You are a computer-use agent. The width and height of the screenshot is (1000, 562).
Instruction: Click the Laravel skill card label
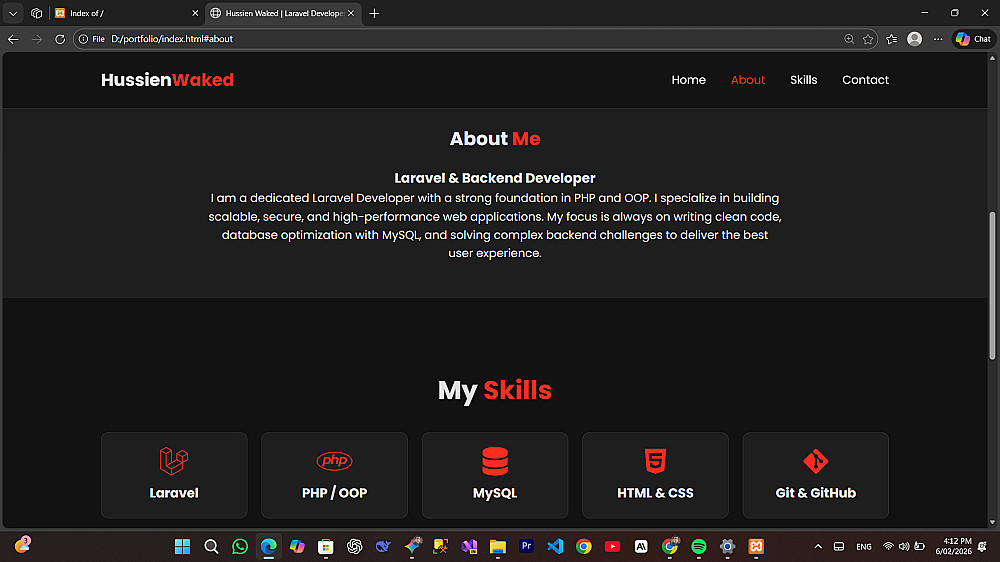[x=173, y=492]
